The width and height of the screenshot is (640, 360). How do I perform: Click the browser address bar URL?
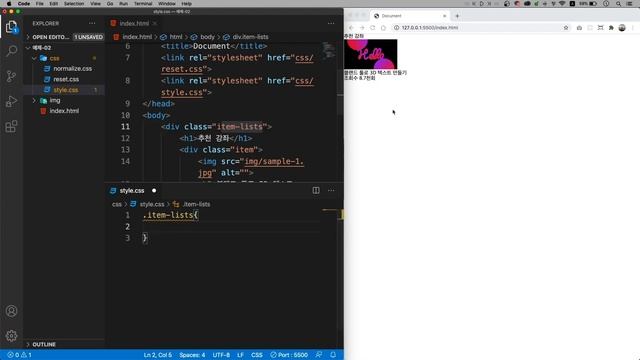click(429, 28)
